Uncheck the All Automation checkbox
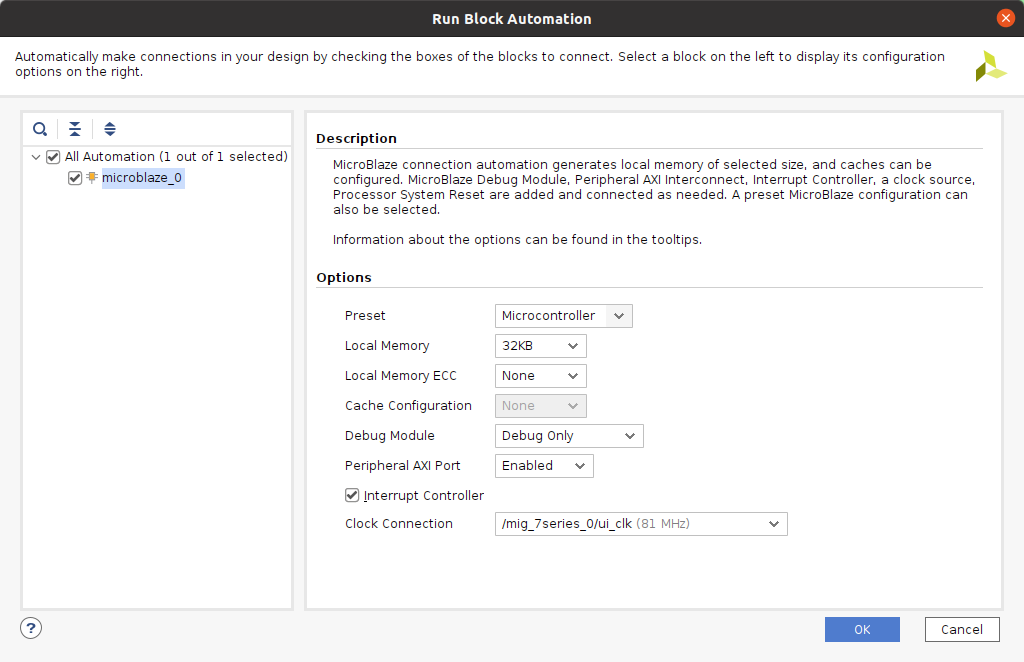The height and width of the screenshot is (662, 1024). tap(53, 157)
